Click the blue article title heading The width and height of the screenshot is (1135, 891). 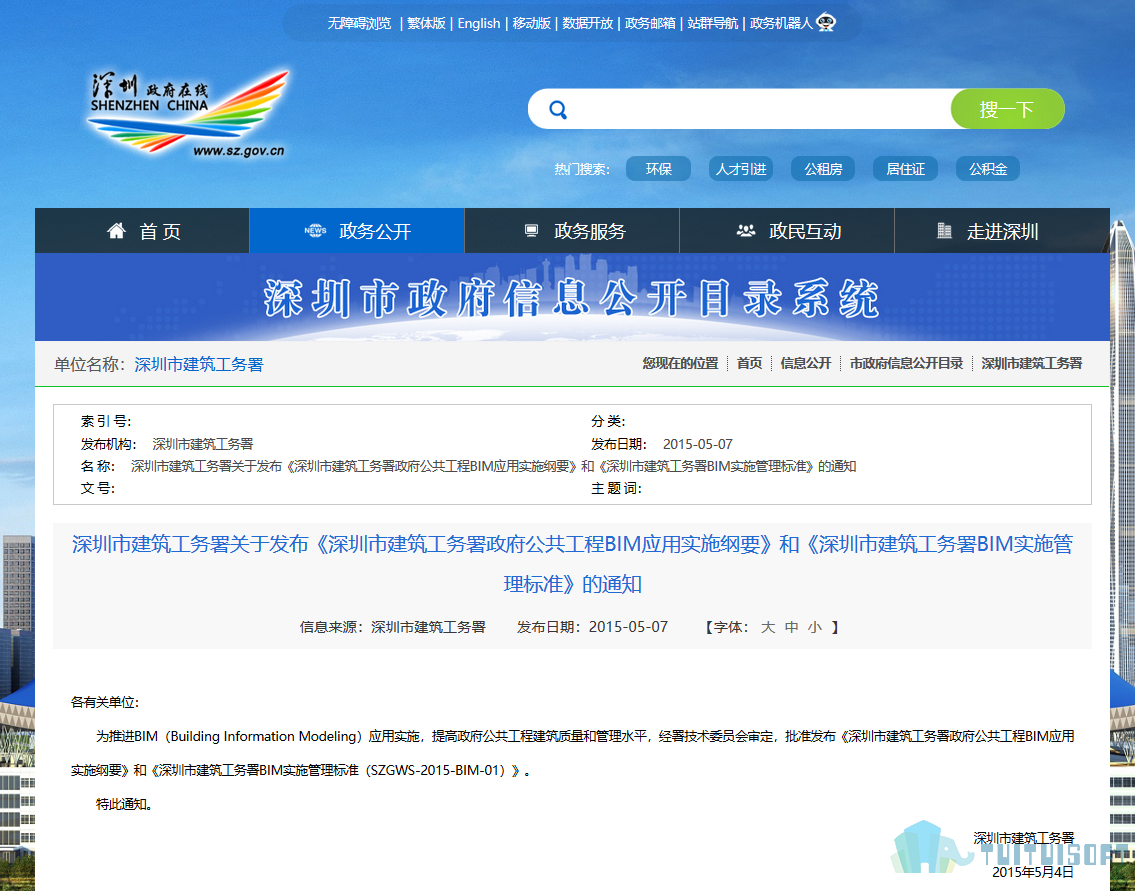click(572, 564)
